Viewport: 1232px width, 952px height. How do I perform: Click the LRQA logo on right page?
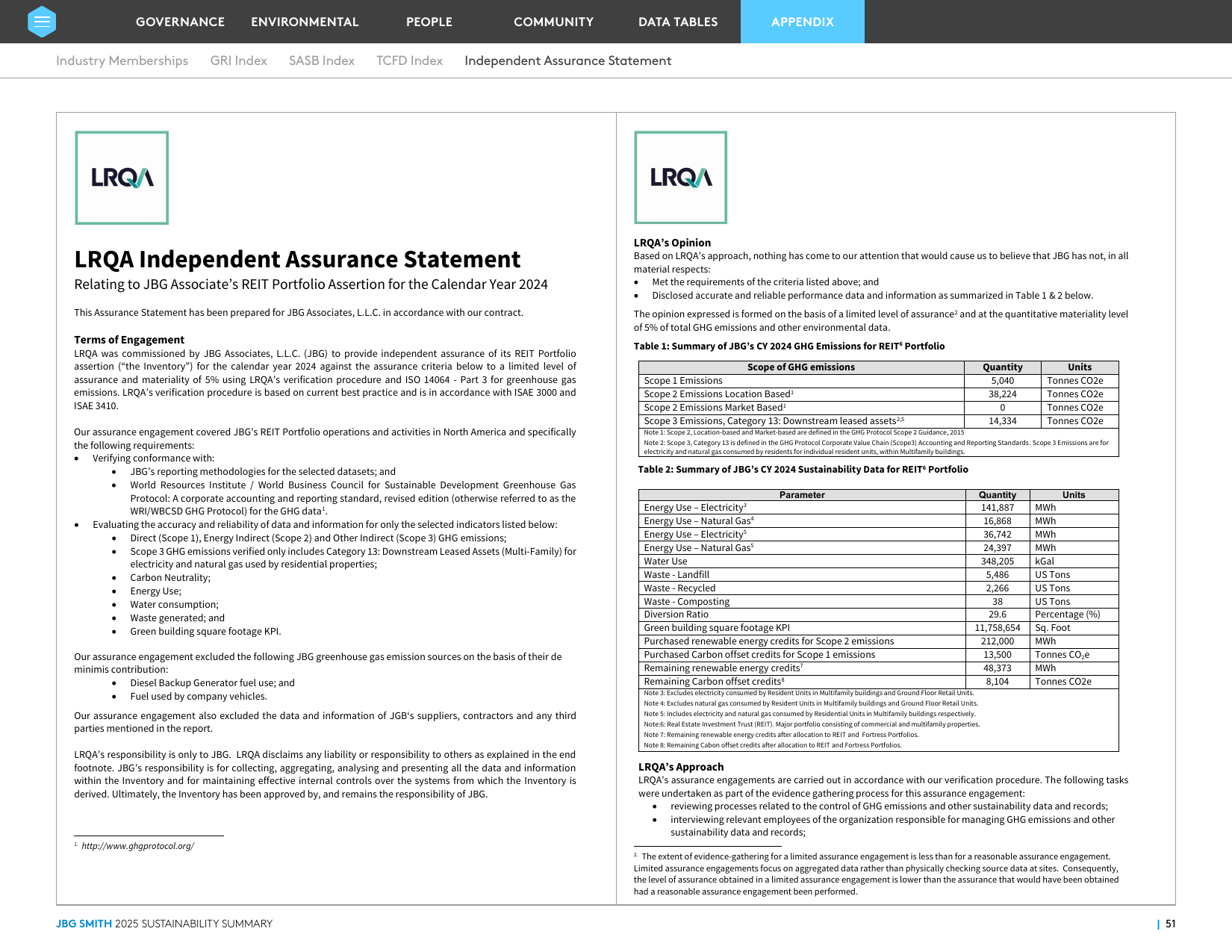pos(680,178)
